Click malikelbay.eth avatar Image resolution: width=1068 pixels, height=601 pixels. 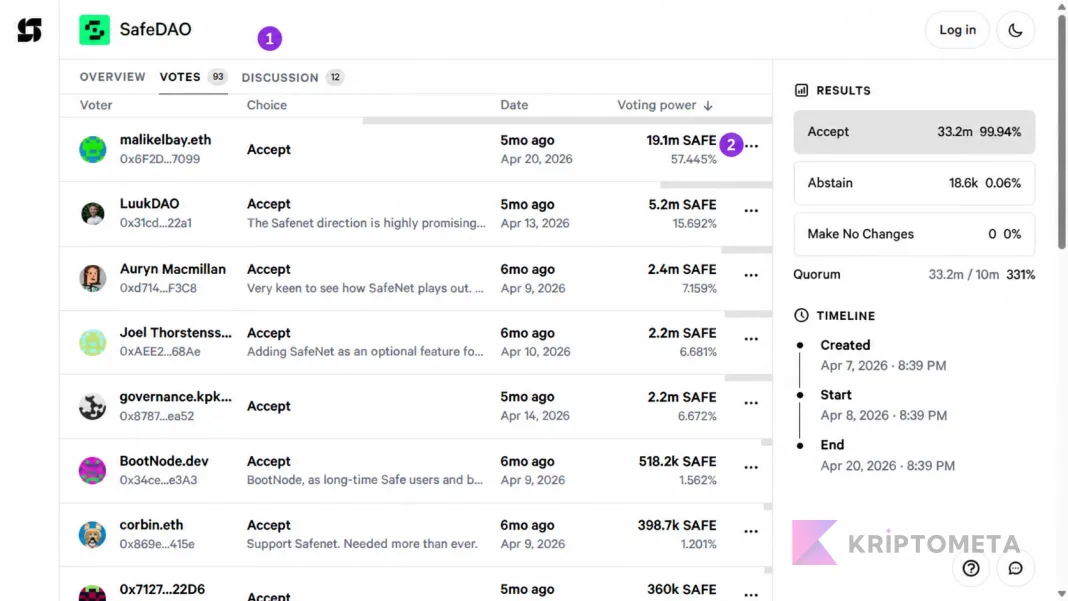[93, 149]
